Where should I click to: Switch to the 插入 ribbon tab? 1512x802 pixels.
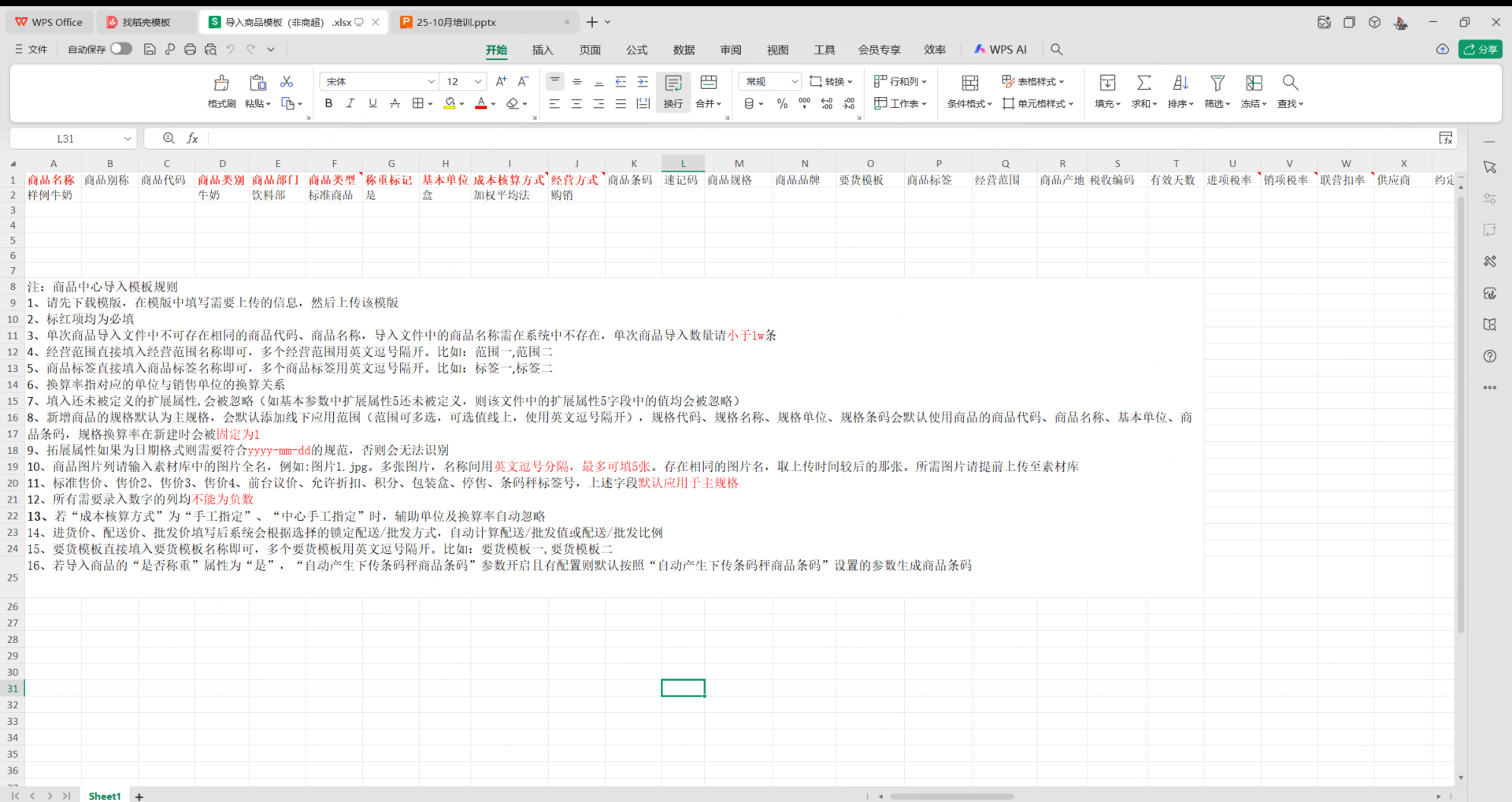coord(543,50)
